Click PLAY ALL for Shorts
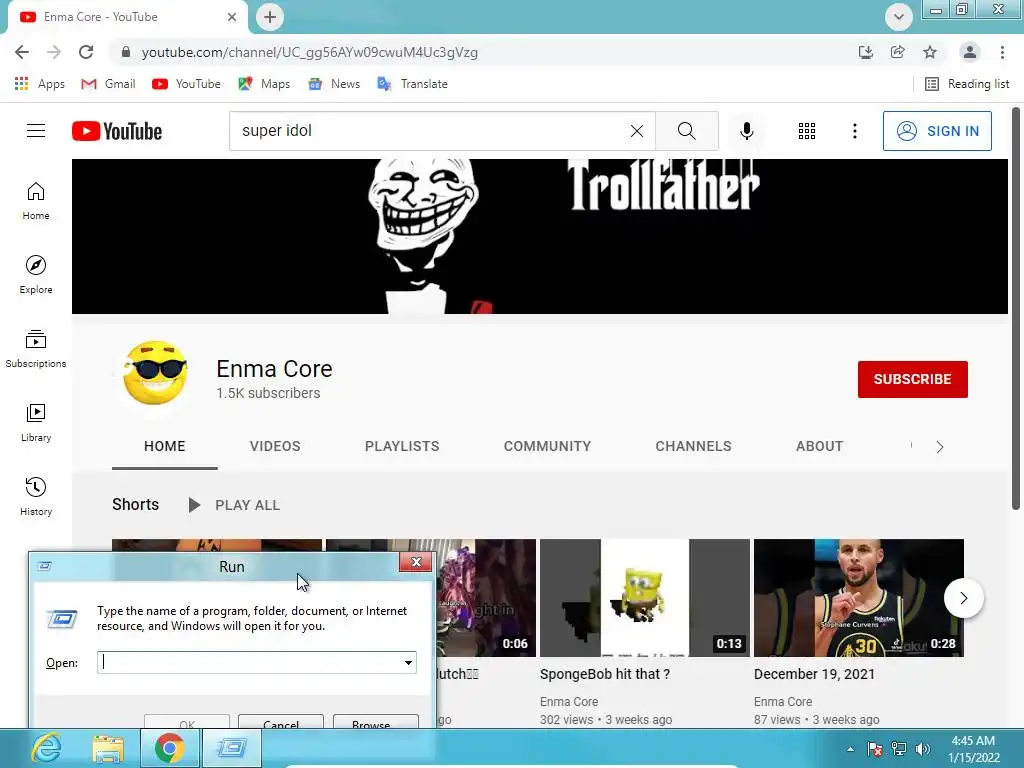The height and width of the screenshot is (768, 1024). click(234, 505)
